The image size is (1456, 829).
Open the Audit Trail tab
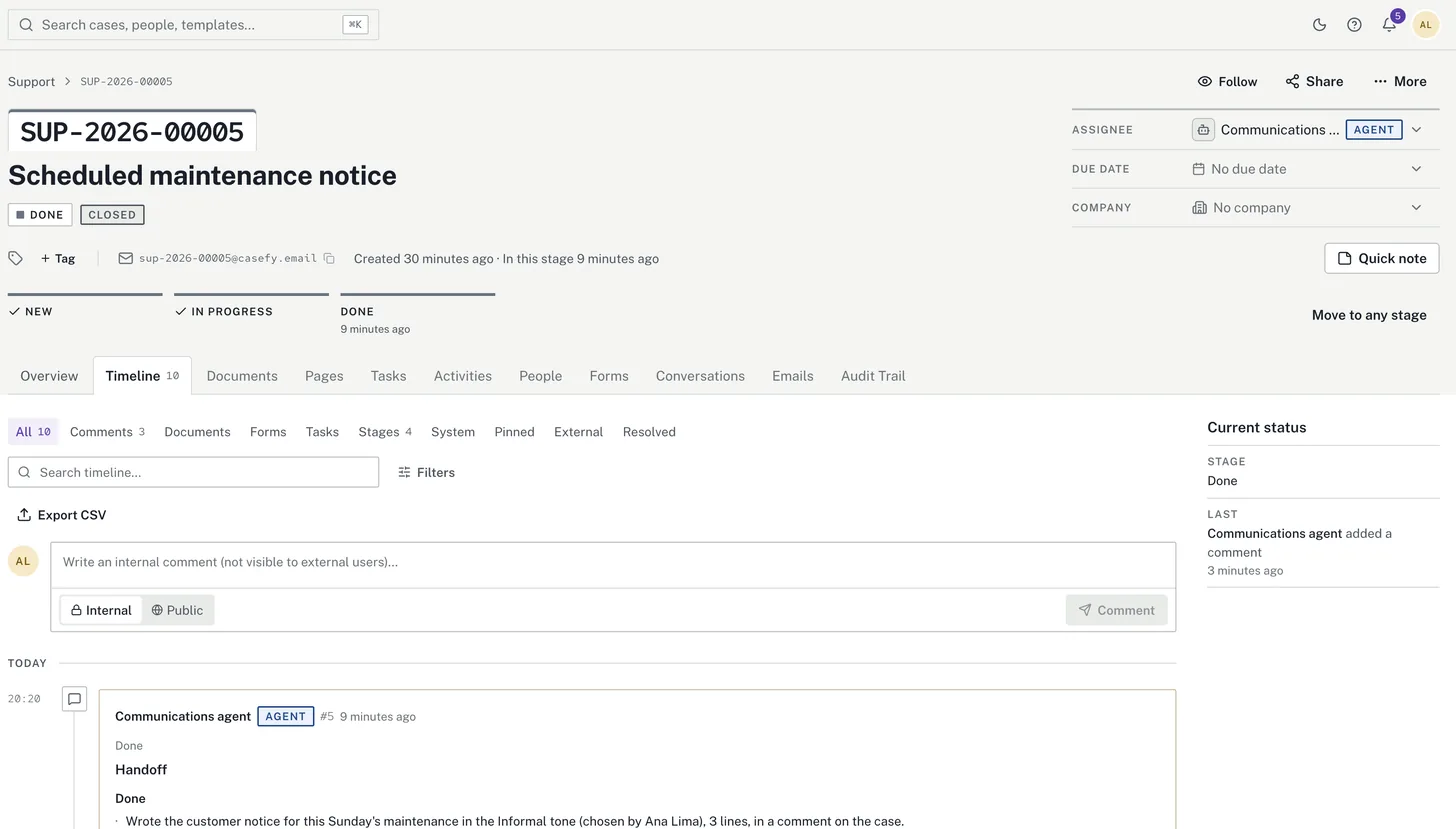pos(873,376)
